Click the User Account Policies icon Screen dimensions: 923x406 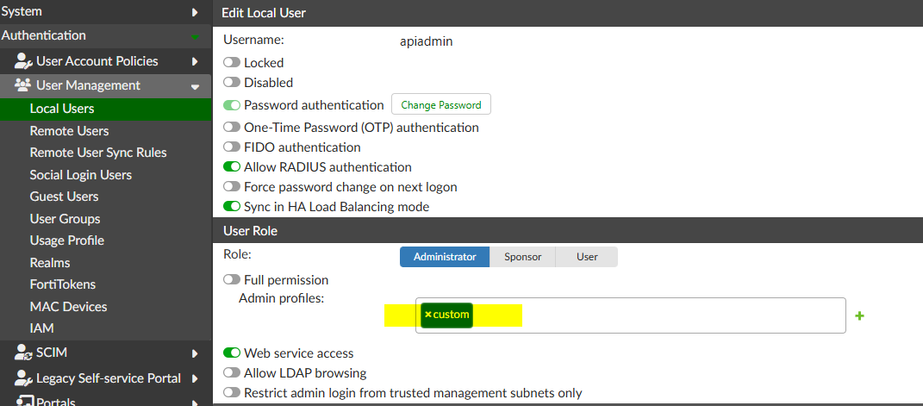coord(23,61)
